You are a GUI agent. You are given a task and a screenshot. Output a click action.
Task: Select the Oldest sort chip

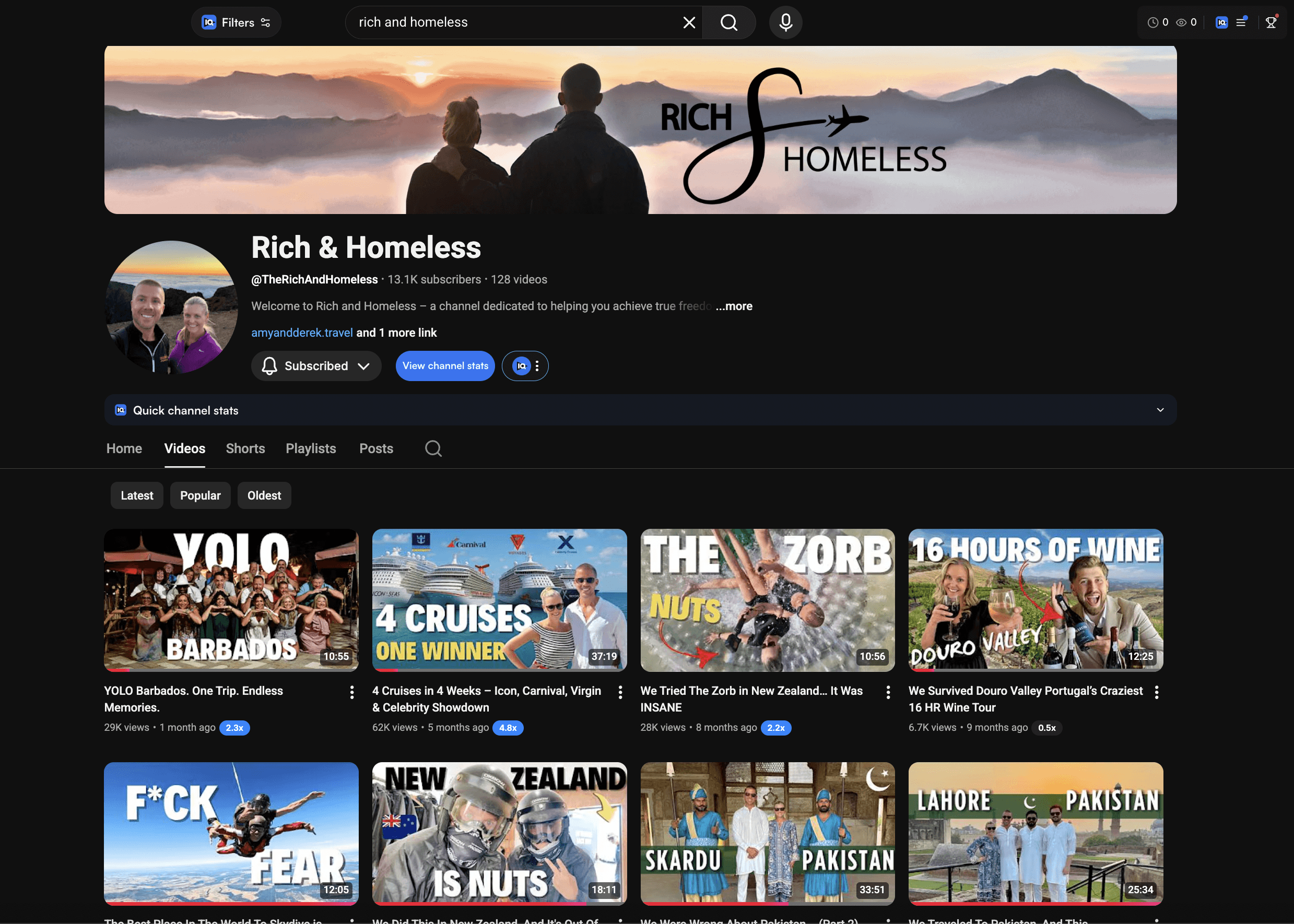click(264, 495)
